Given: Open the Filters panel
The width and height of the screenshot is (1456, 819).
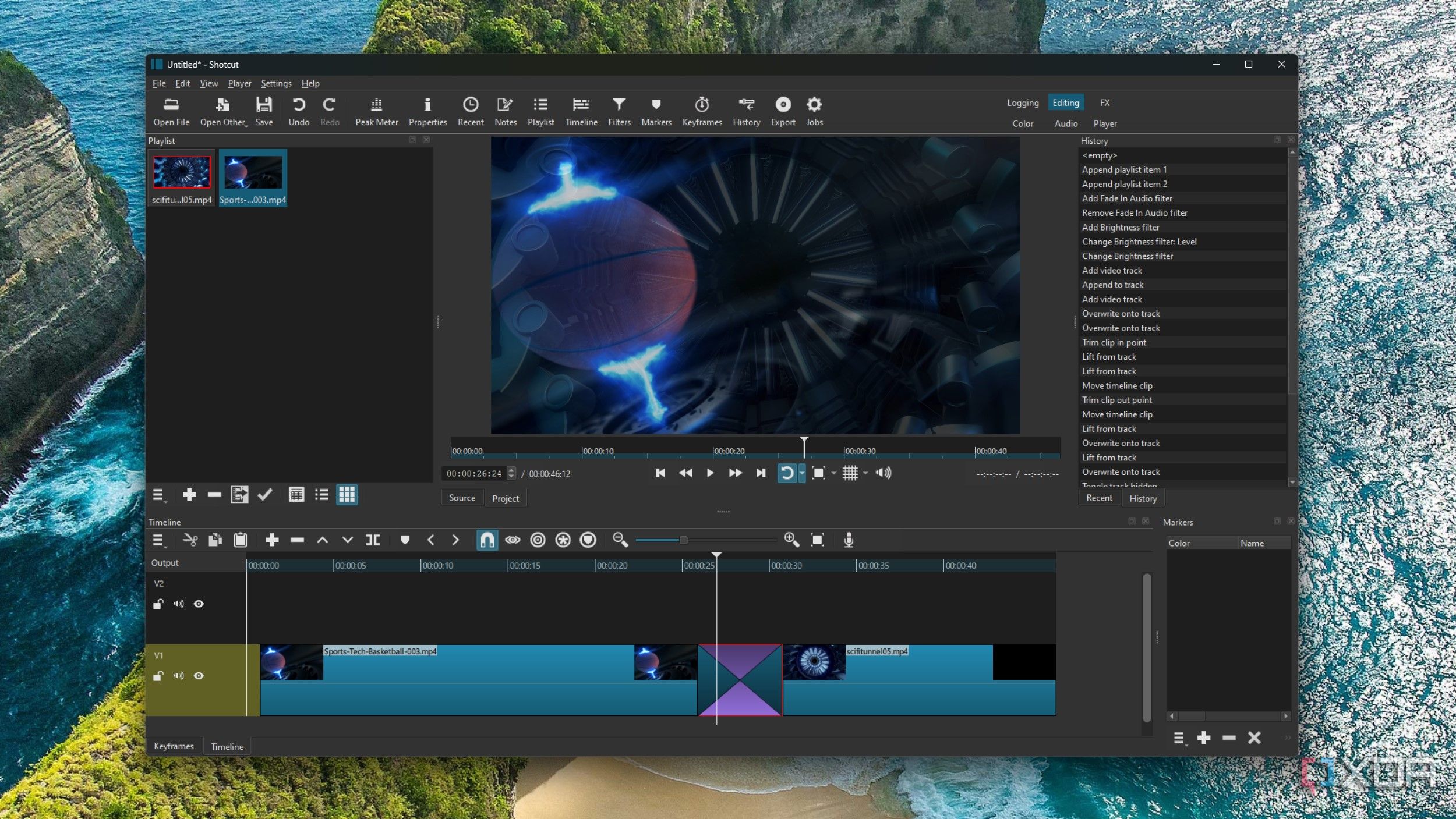Looking at the screenshot, I should tap(619, 111).
